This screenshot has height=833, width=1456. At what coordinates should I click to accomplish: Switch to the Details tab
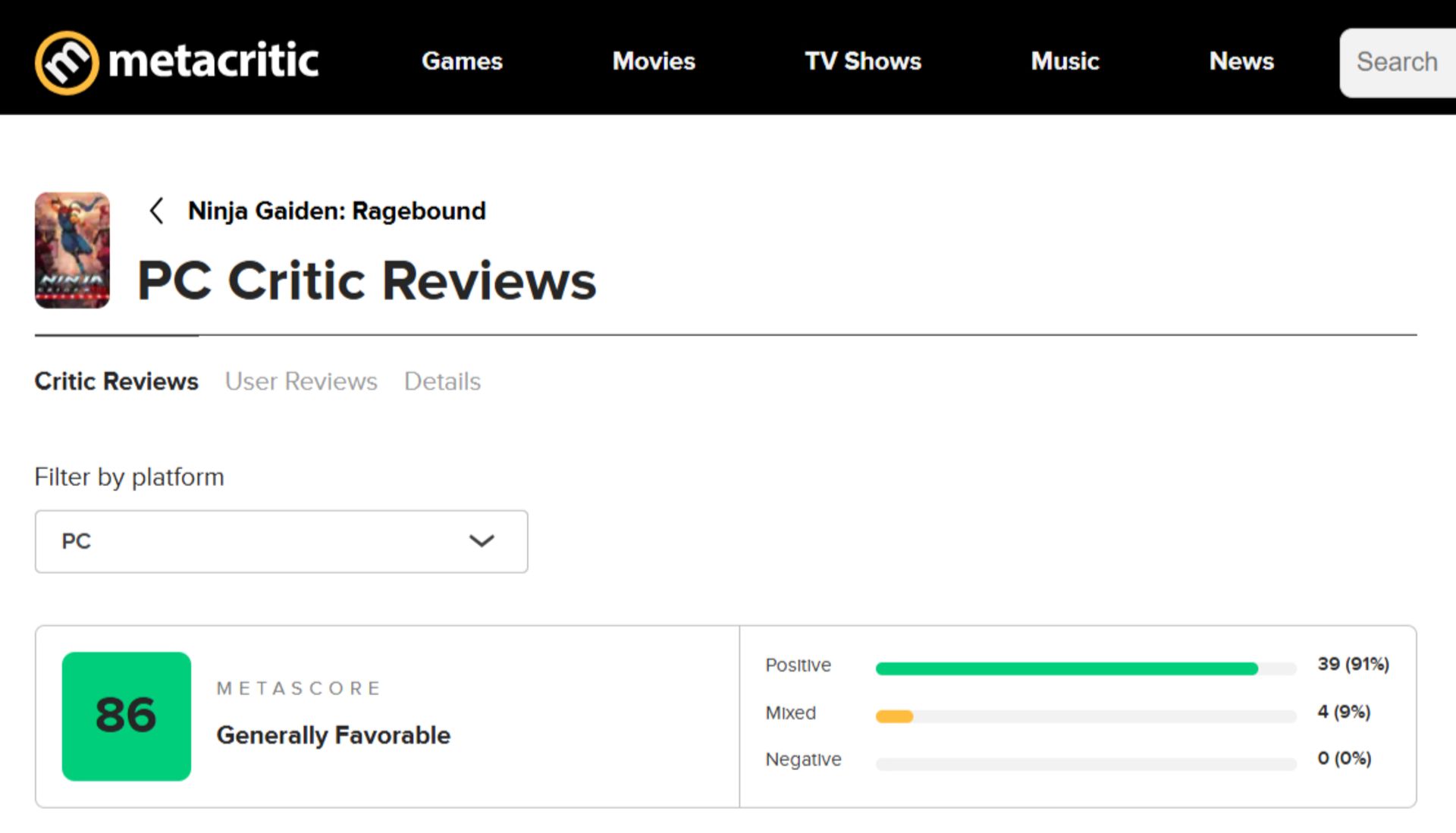click(442, 381)
